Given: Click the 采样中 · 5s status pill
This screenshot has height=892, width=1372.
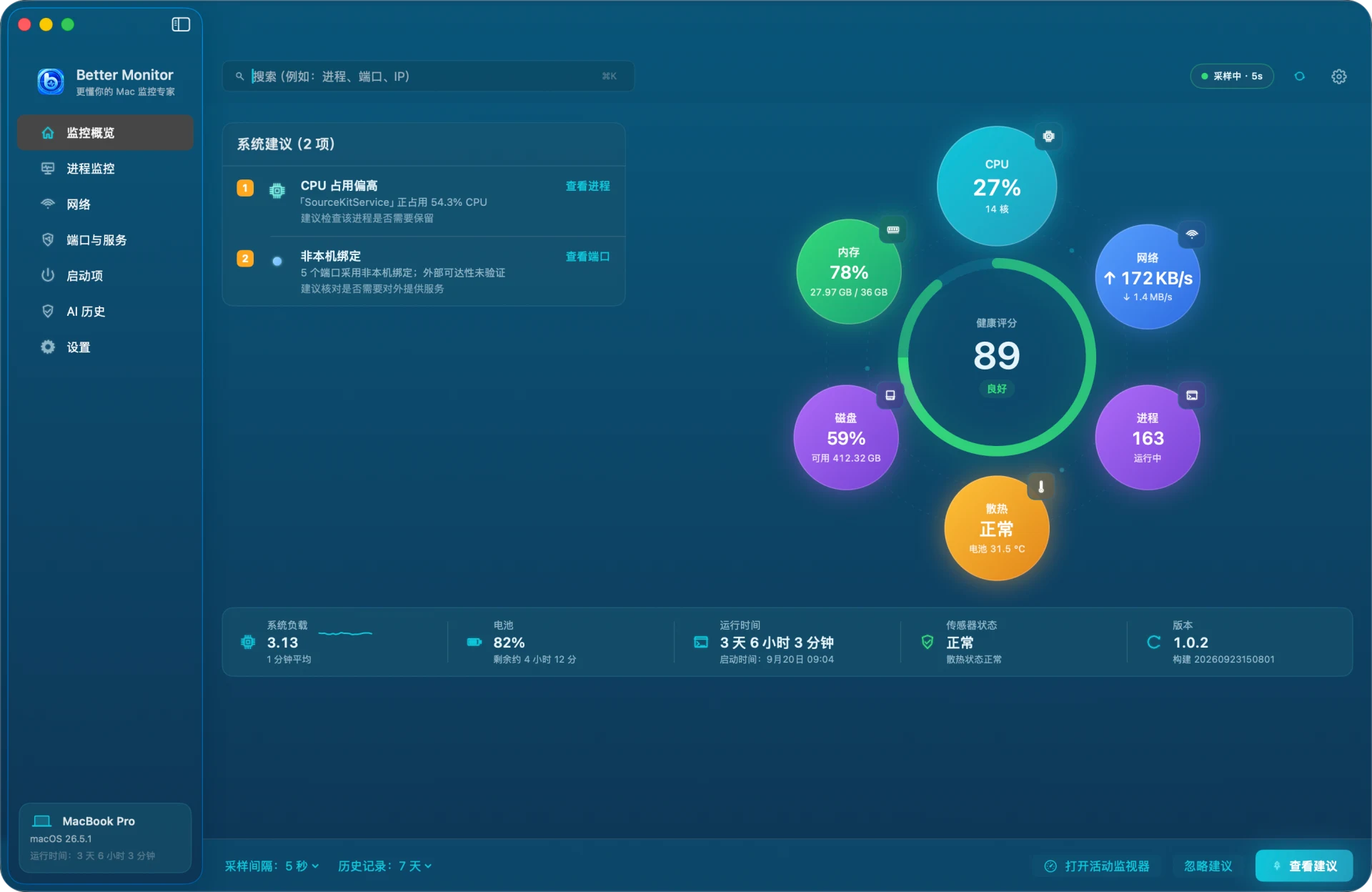Looking at the screenshot, I should pos(1232,76).
